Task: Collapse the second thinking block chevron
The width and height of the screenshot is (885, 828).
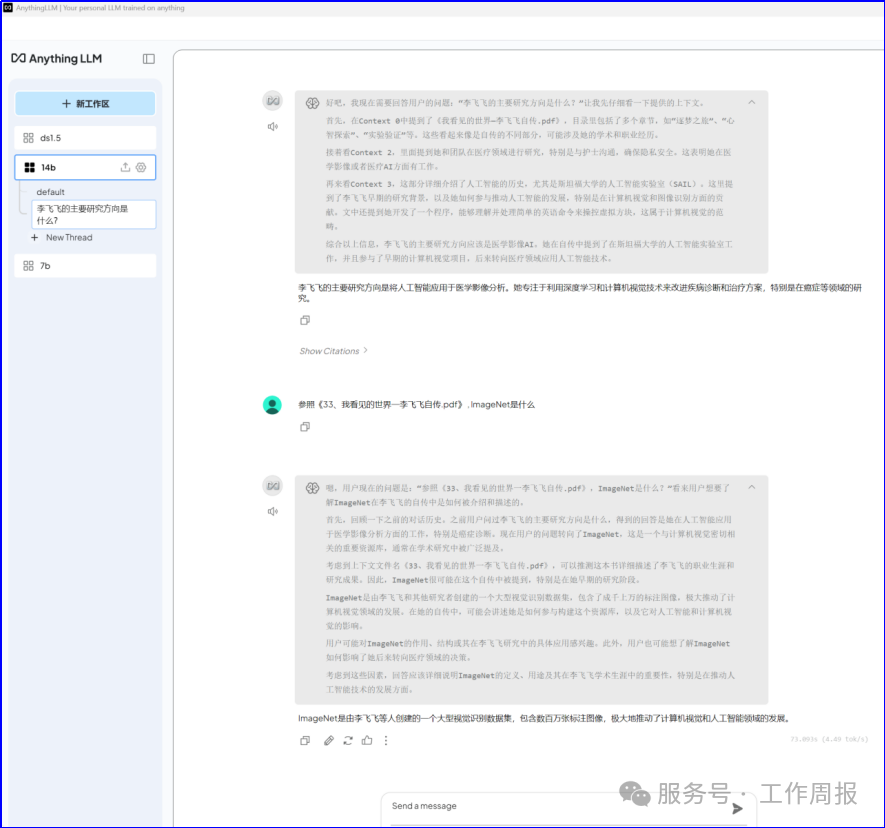Action: click(x=752, y=487)
